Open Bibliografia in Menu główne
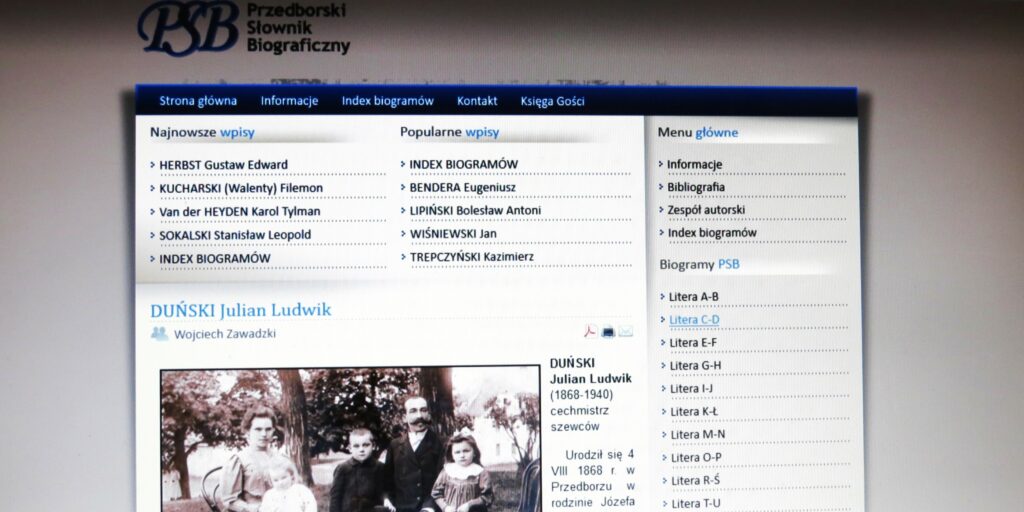1024x512 pixels. [x=696, y=187]
